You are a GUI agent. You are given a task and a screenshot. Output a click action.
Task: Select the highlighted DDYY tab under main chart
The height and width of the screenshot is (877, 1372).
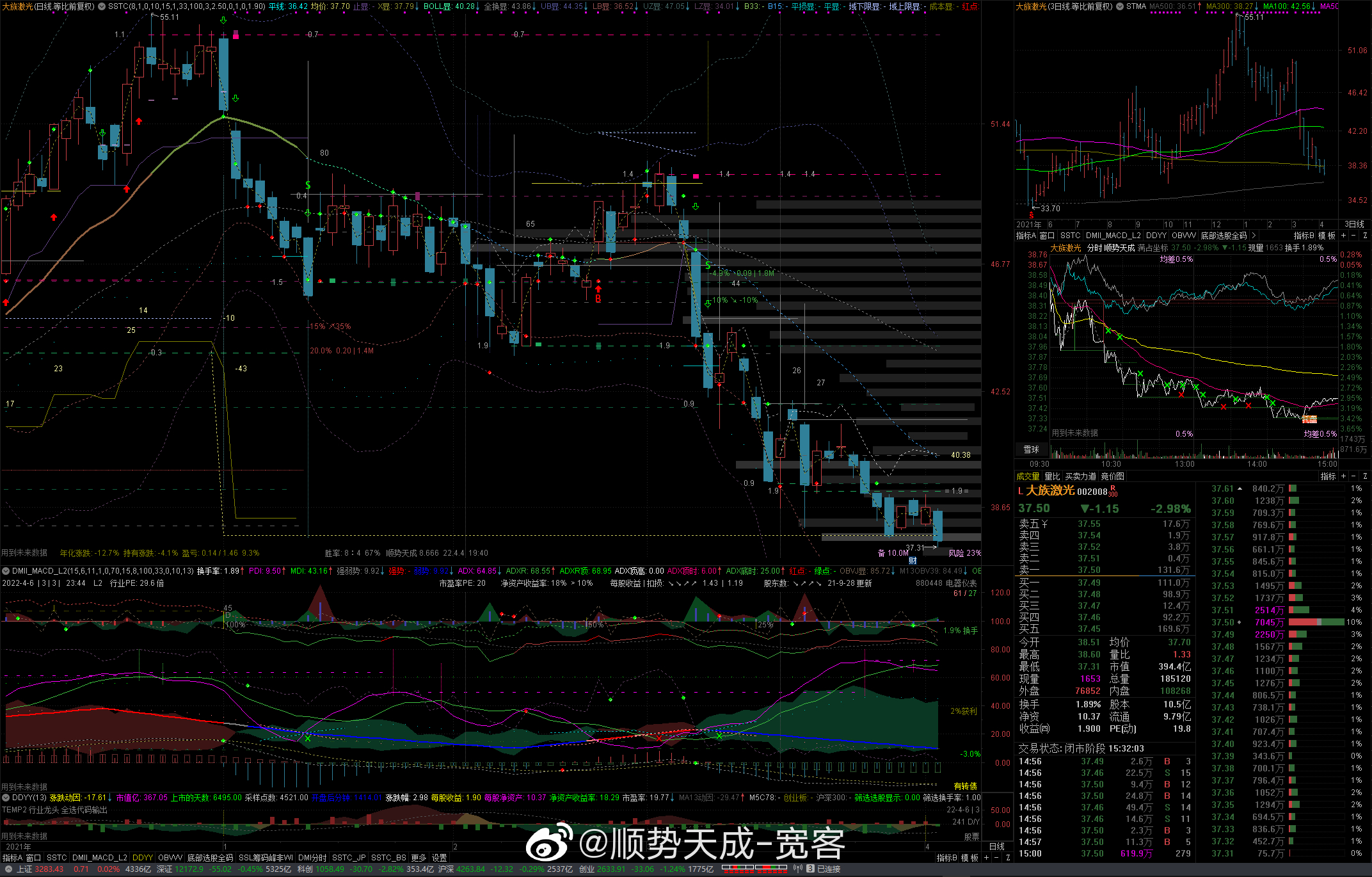143,858
